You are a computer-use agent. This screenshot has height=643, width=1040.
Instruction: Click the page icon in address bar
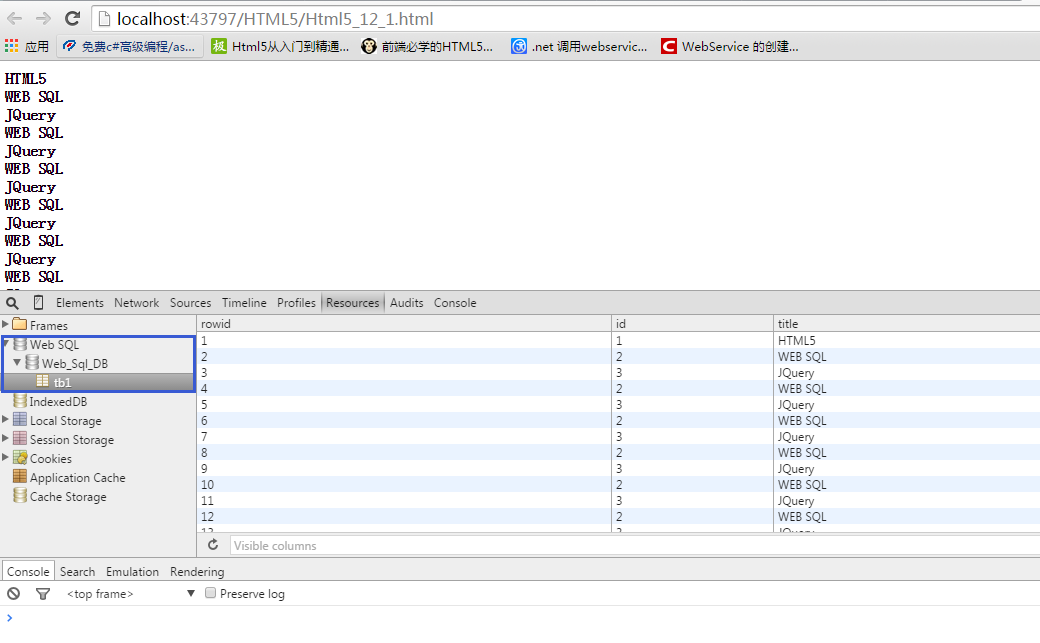click(103, 19)
